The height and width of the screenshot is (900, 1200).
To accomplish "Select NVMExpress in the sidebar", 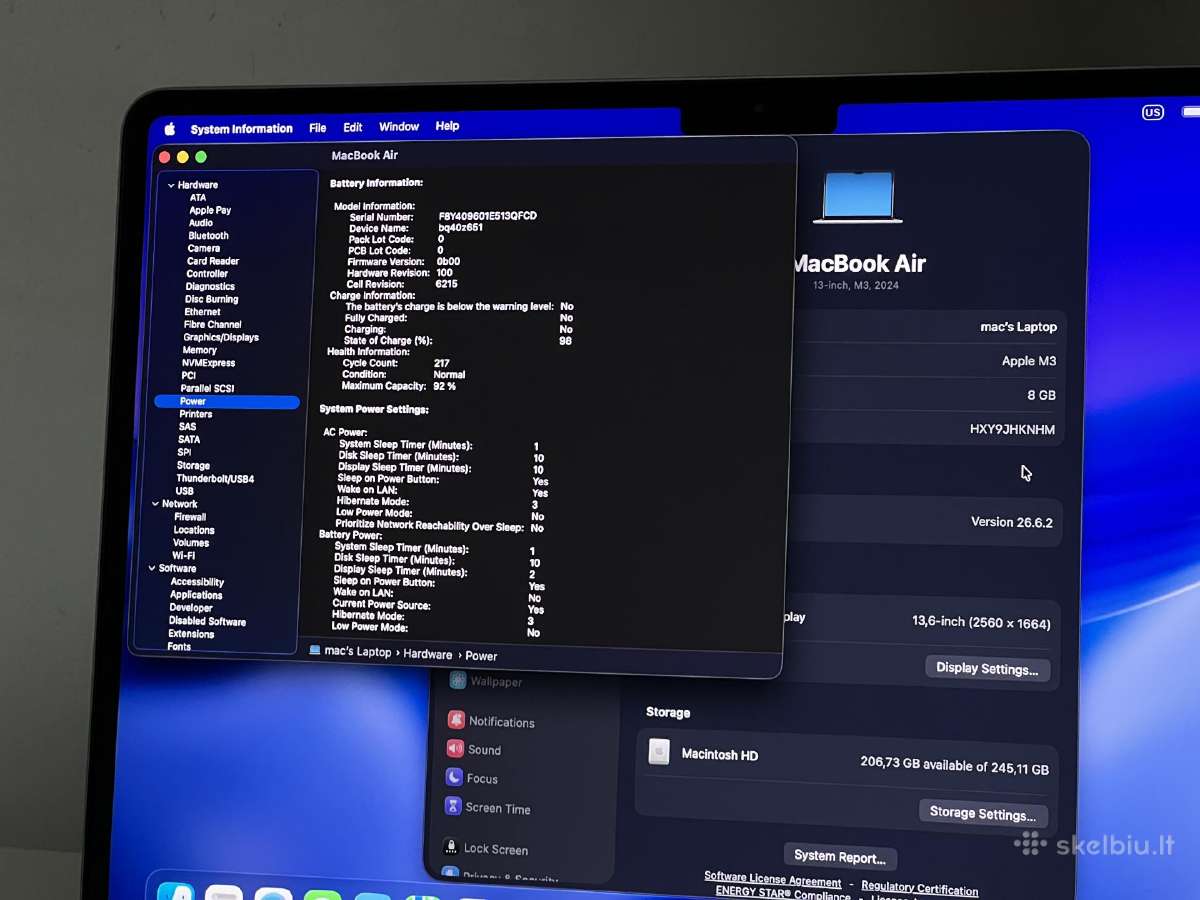I will tap(209, 363).
